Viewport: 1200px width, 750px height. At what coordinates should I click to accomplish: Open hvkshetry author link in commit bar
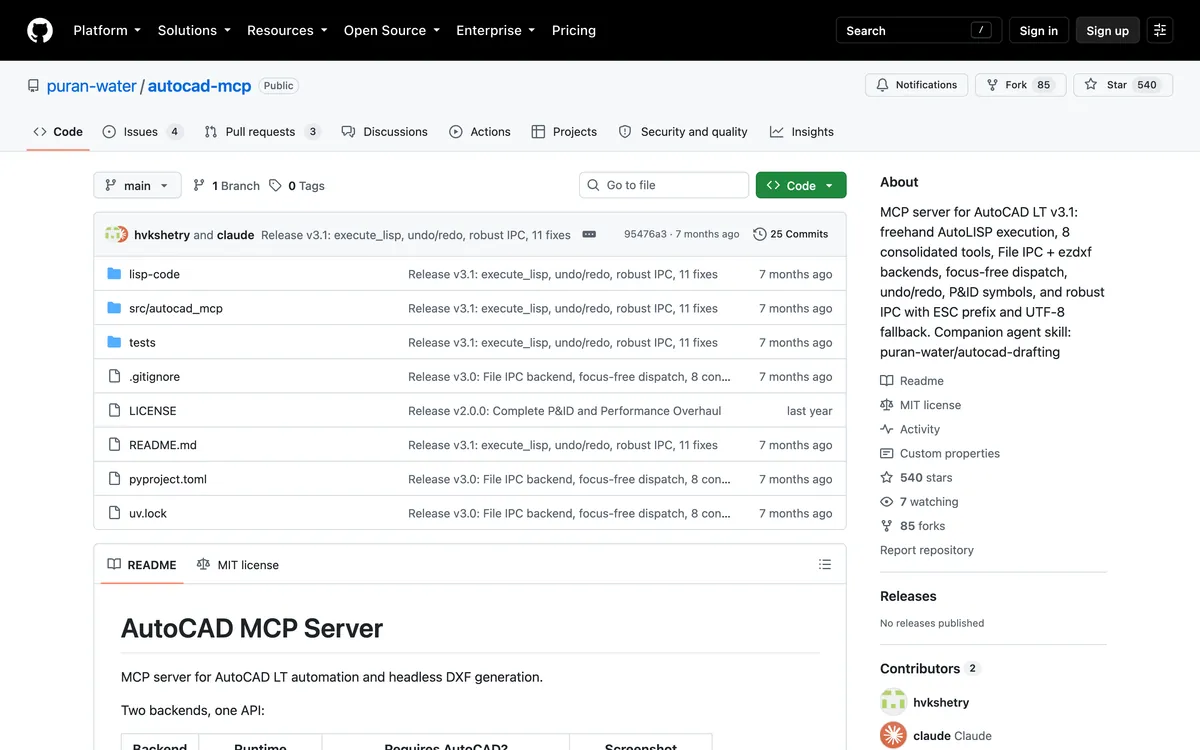point(161,235)
